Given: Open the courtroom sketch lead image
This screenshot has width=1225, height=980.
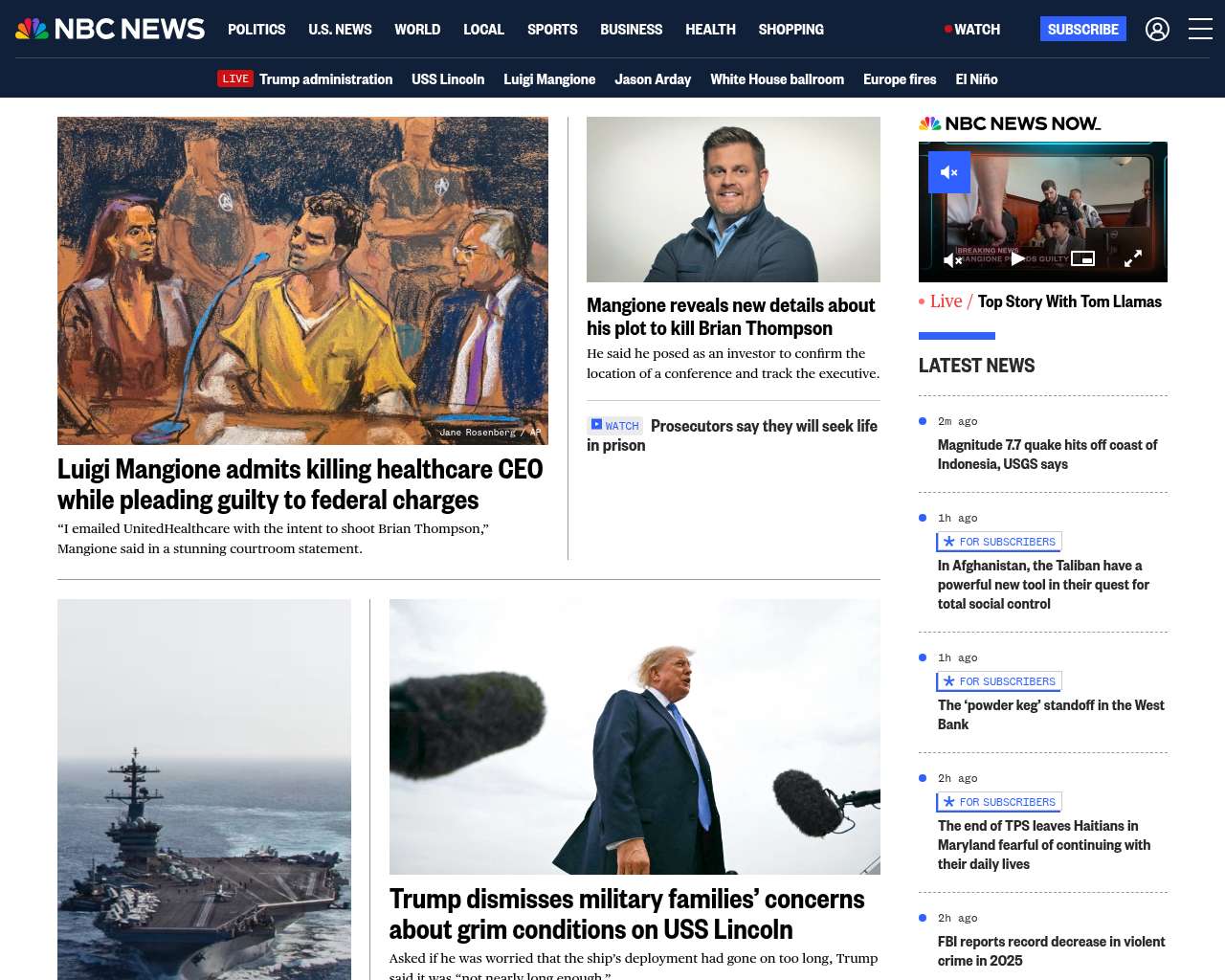Looking at the screenshot, I should tap(302, 280).
